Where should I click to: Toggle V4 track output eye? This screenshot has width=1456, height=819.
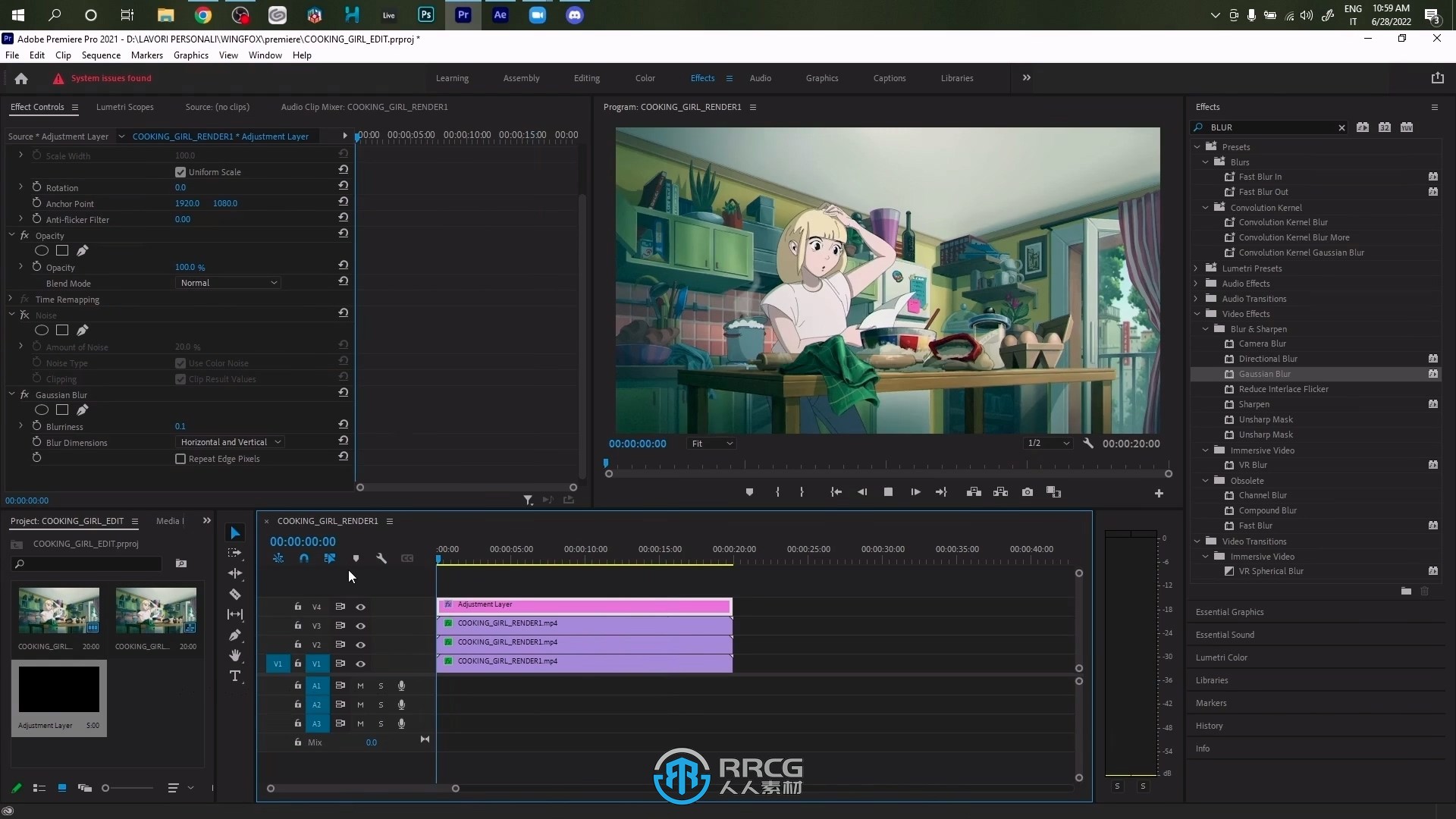click(x=361, y=607)
